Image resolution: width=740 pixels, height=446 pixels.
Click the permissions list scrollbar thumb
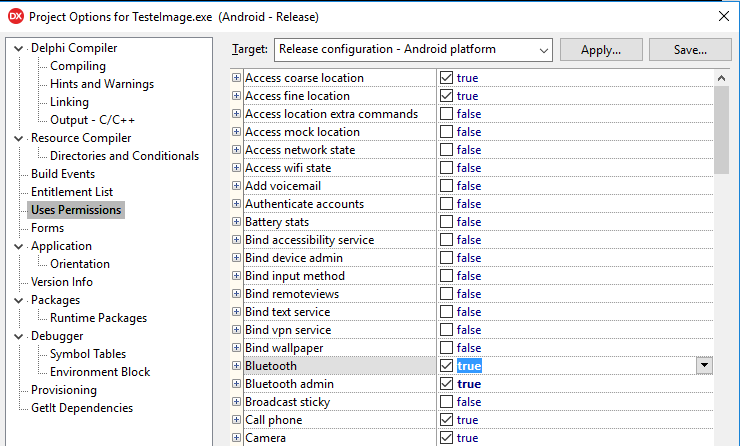721,130
